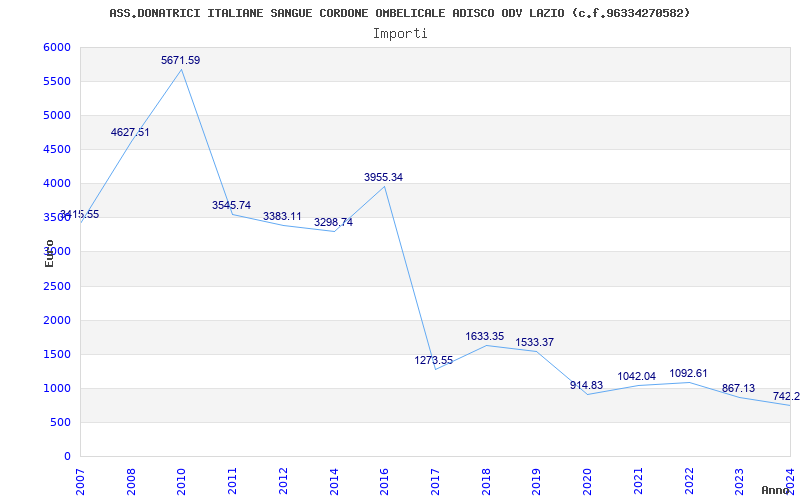Click the x-axis year 2016
Image resolution: width=800 pixels, height=500 pixels.
coord(385,481)
